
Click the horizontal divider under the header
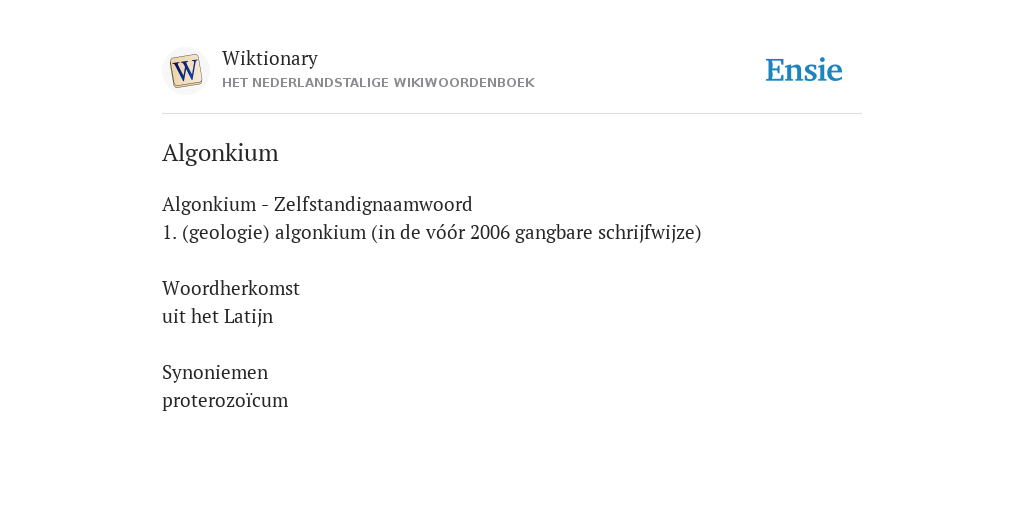click(x=512, y=114)
